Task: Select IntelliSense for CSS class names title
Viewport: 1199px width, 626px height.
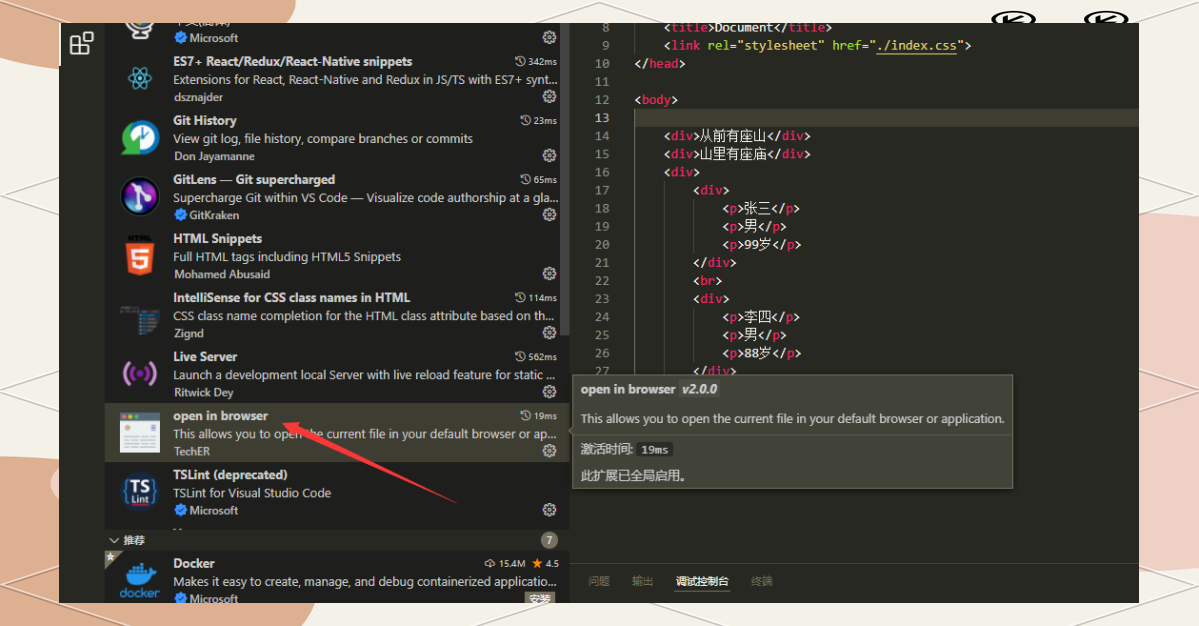Action: tap(291, 297)
